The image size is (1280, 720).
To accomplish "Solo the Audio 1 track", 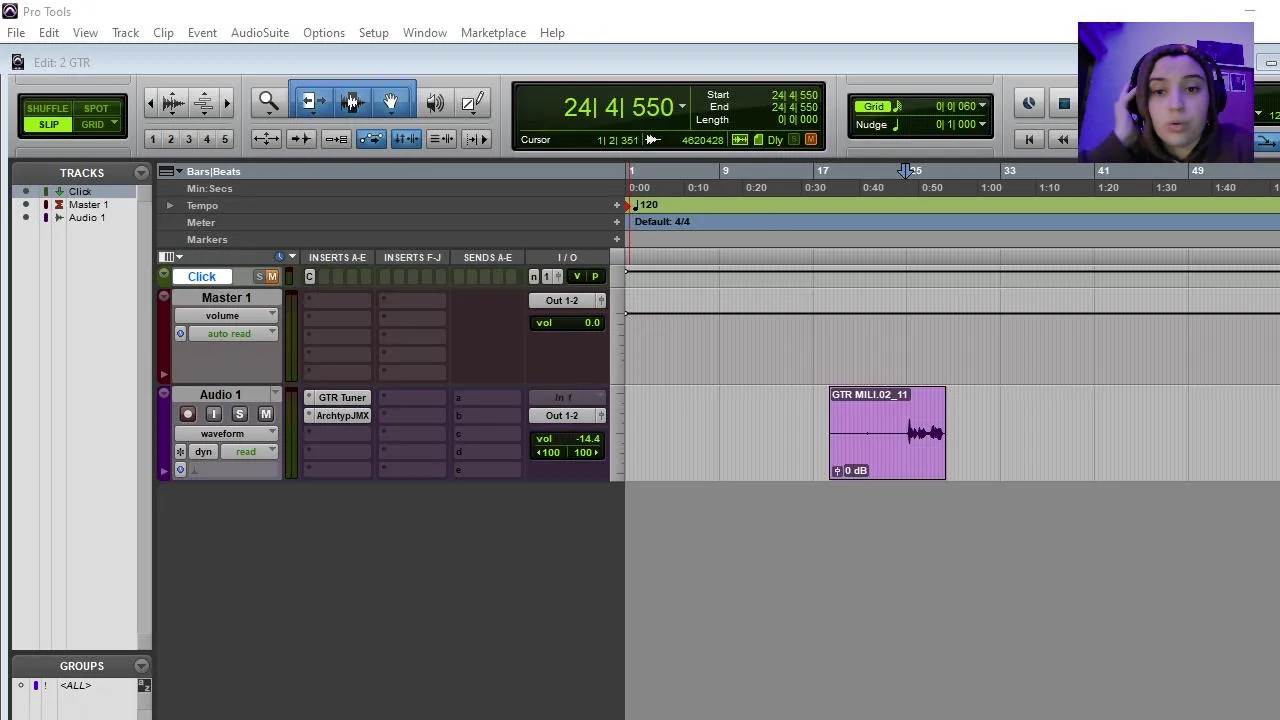I will [239, 414].
